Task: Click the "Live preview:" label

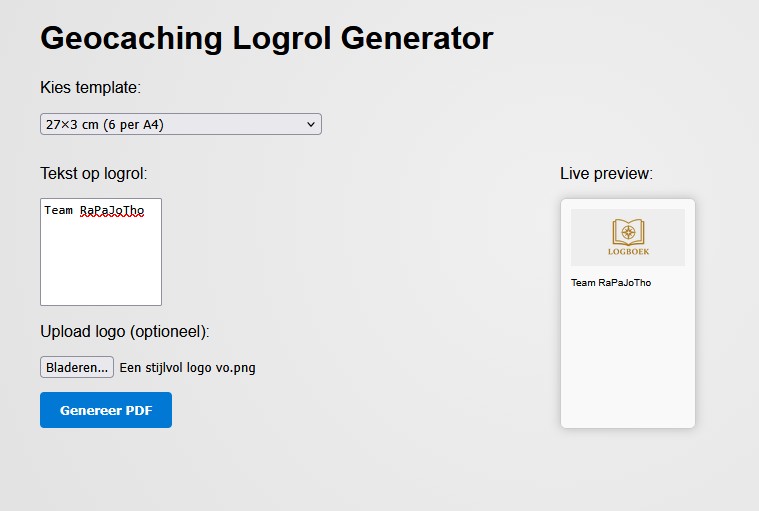Action: coord(606,174)
